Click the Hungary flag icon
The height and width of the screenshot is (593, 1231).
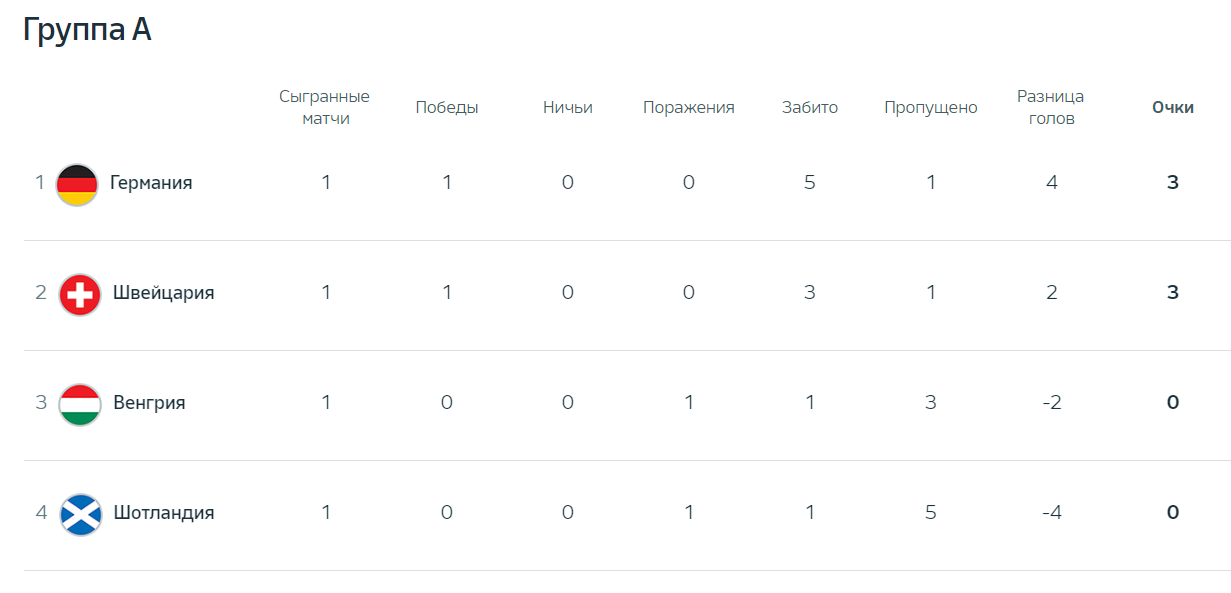[80, 405]
